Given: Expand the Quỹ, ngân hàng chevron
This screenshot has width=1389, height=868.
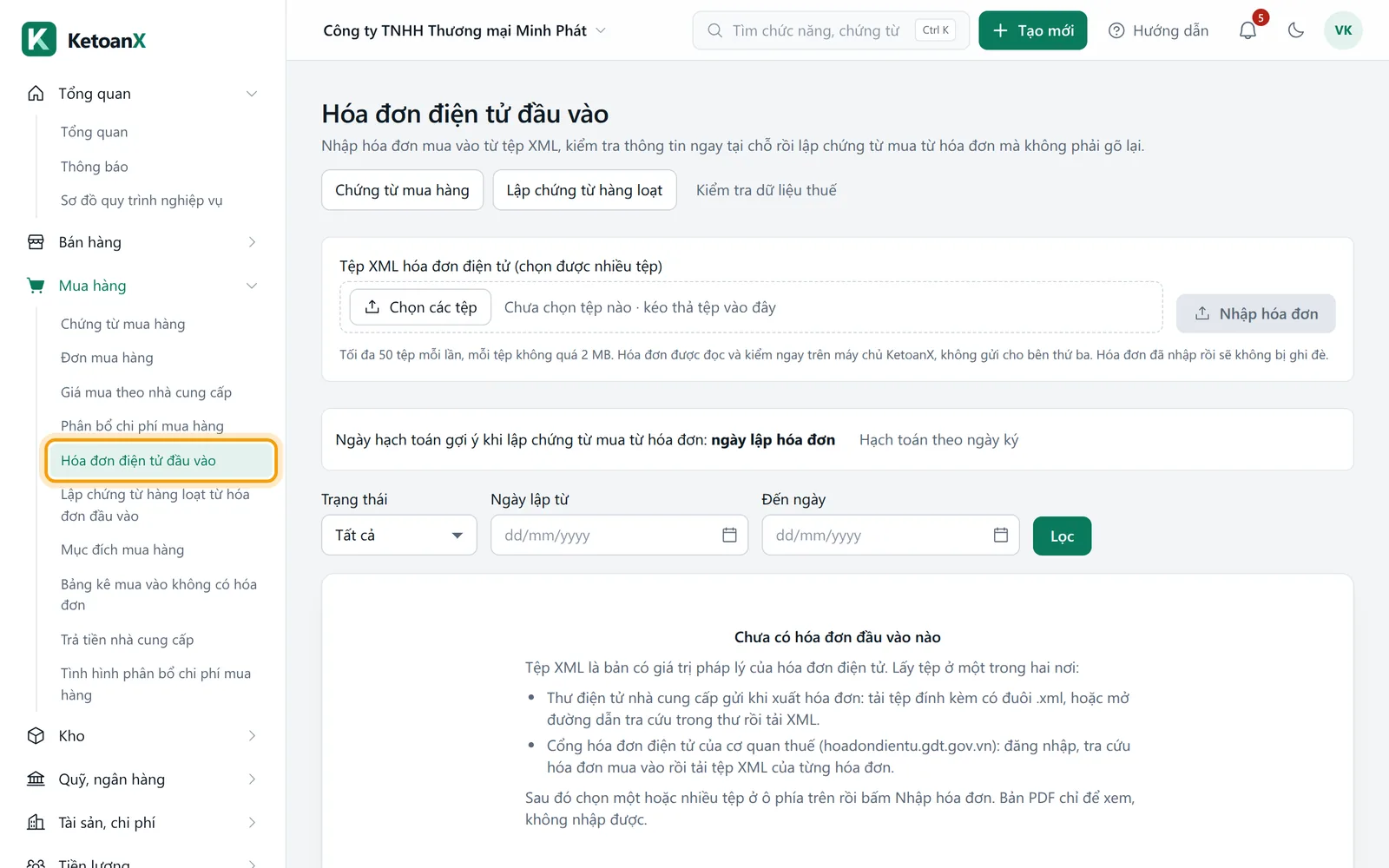Looking at the screenshot, I should pos(252,779).
